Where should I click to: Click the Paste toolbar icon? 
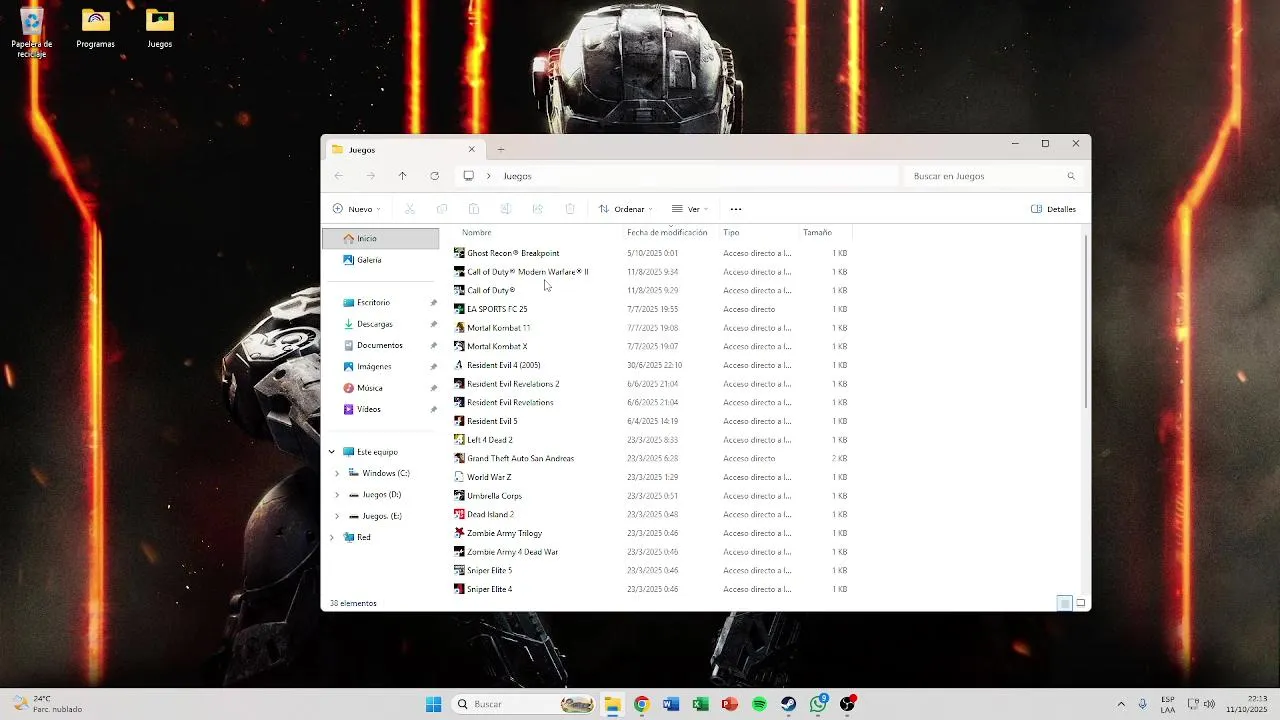click(x=474, y=209)
